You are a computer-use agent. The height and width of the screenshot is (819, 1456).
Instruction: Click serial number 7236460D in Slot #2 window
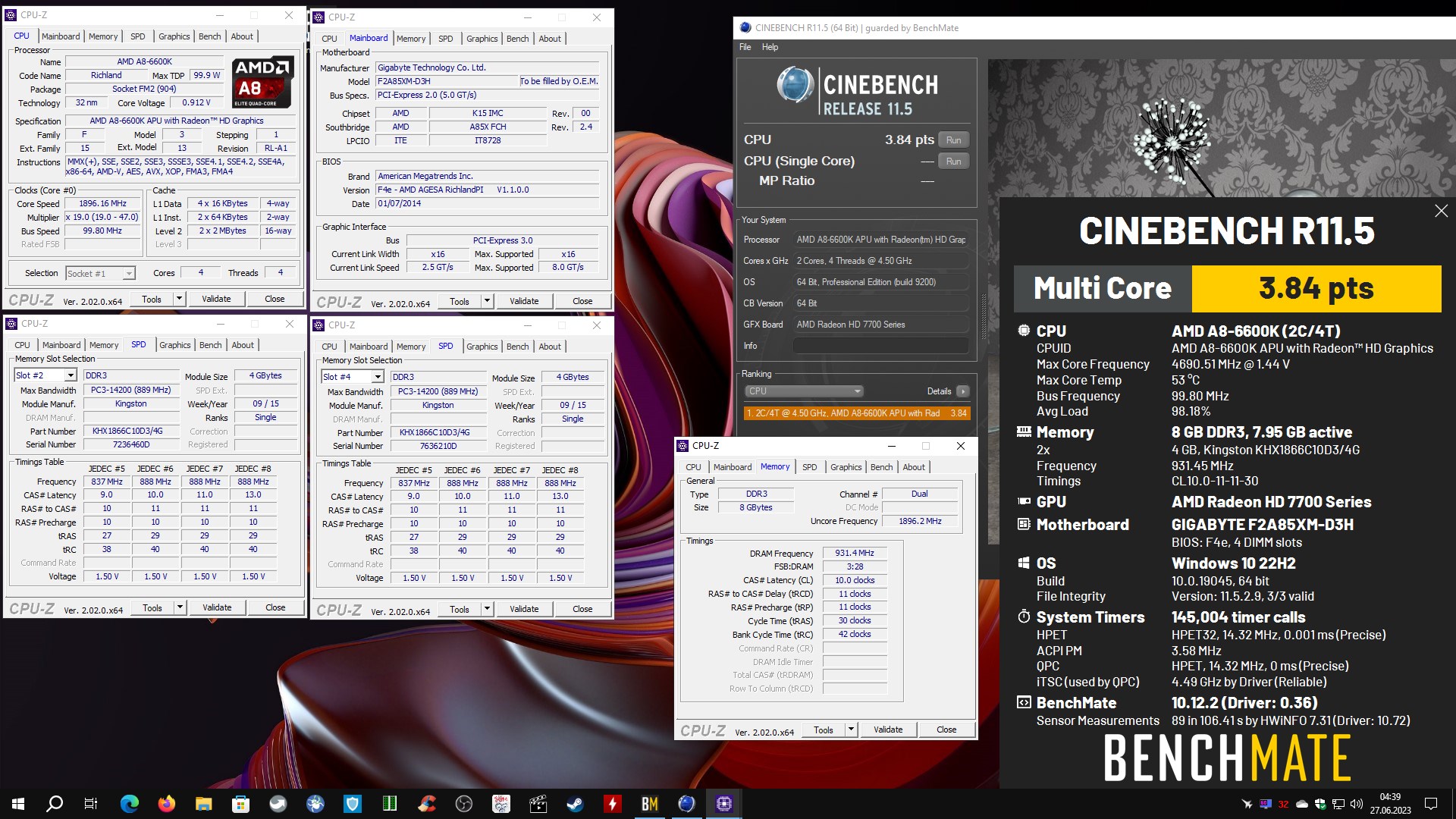pos(131,445)
